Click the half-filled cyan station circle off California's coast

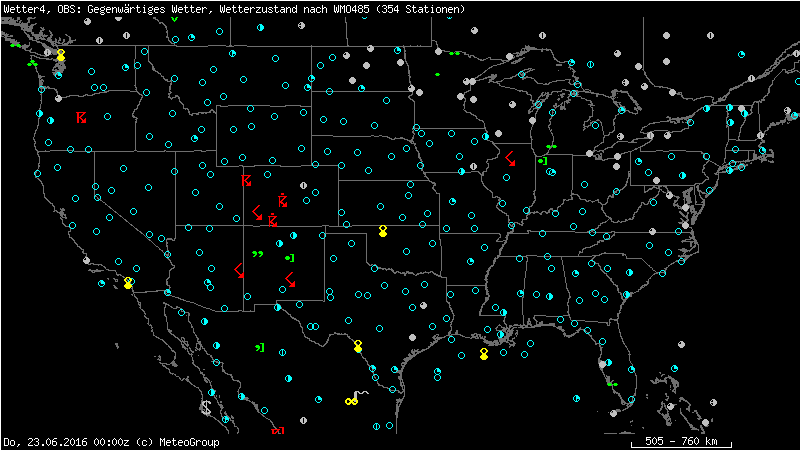tap(102, 283)
